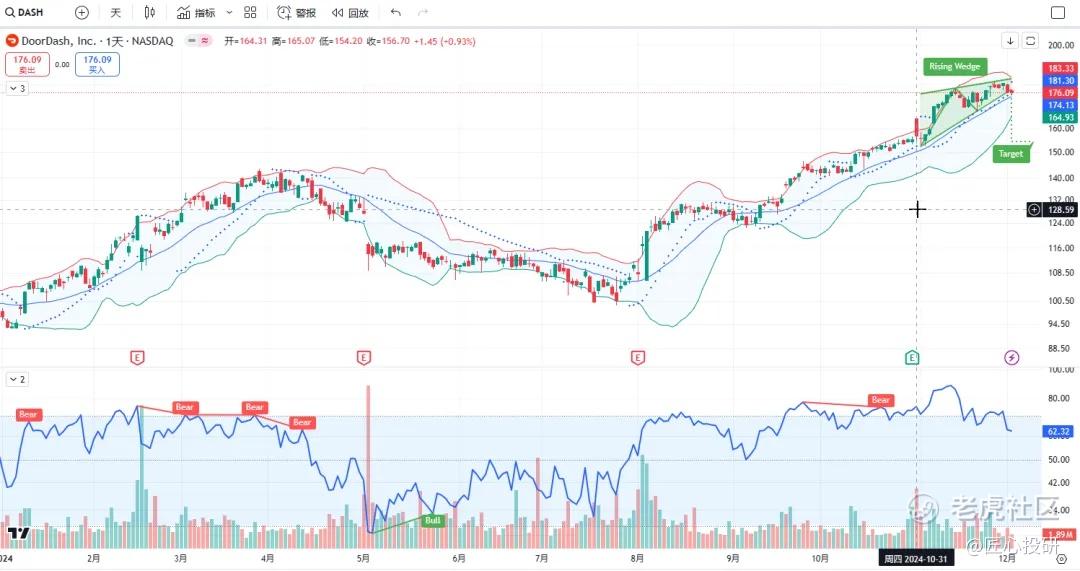Open the earnings marker near May
The image size is (1080, 571).
tap(364, 357)
